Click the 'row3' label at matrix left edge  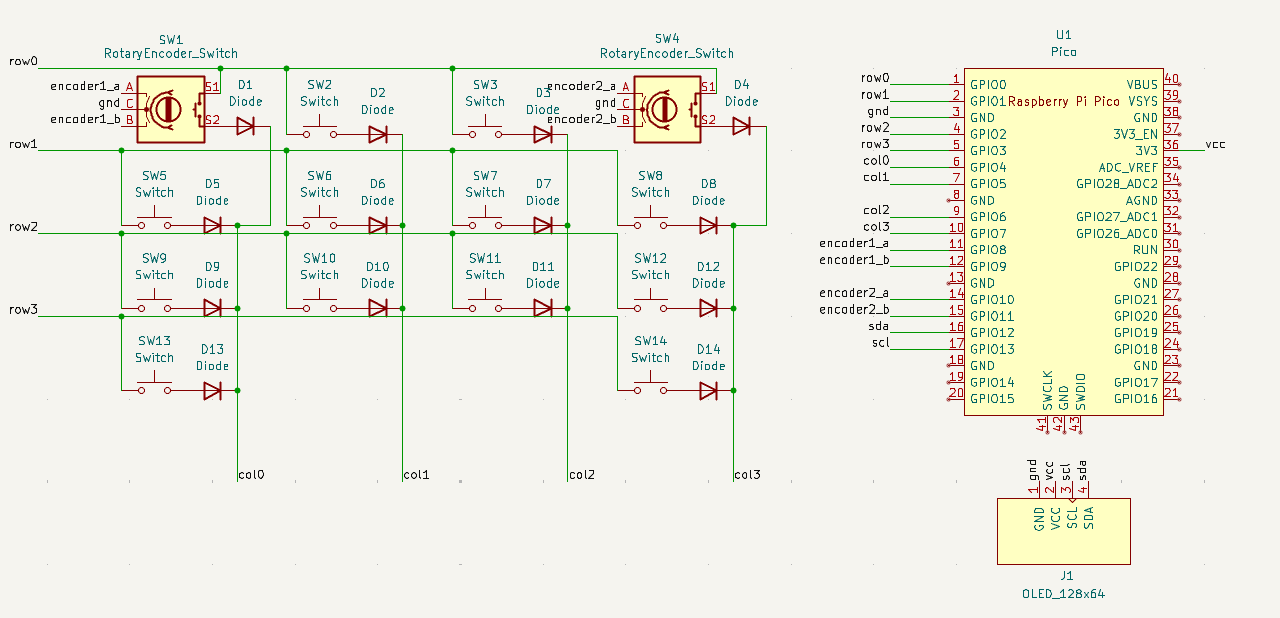coord(23,309)
